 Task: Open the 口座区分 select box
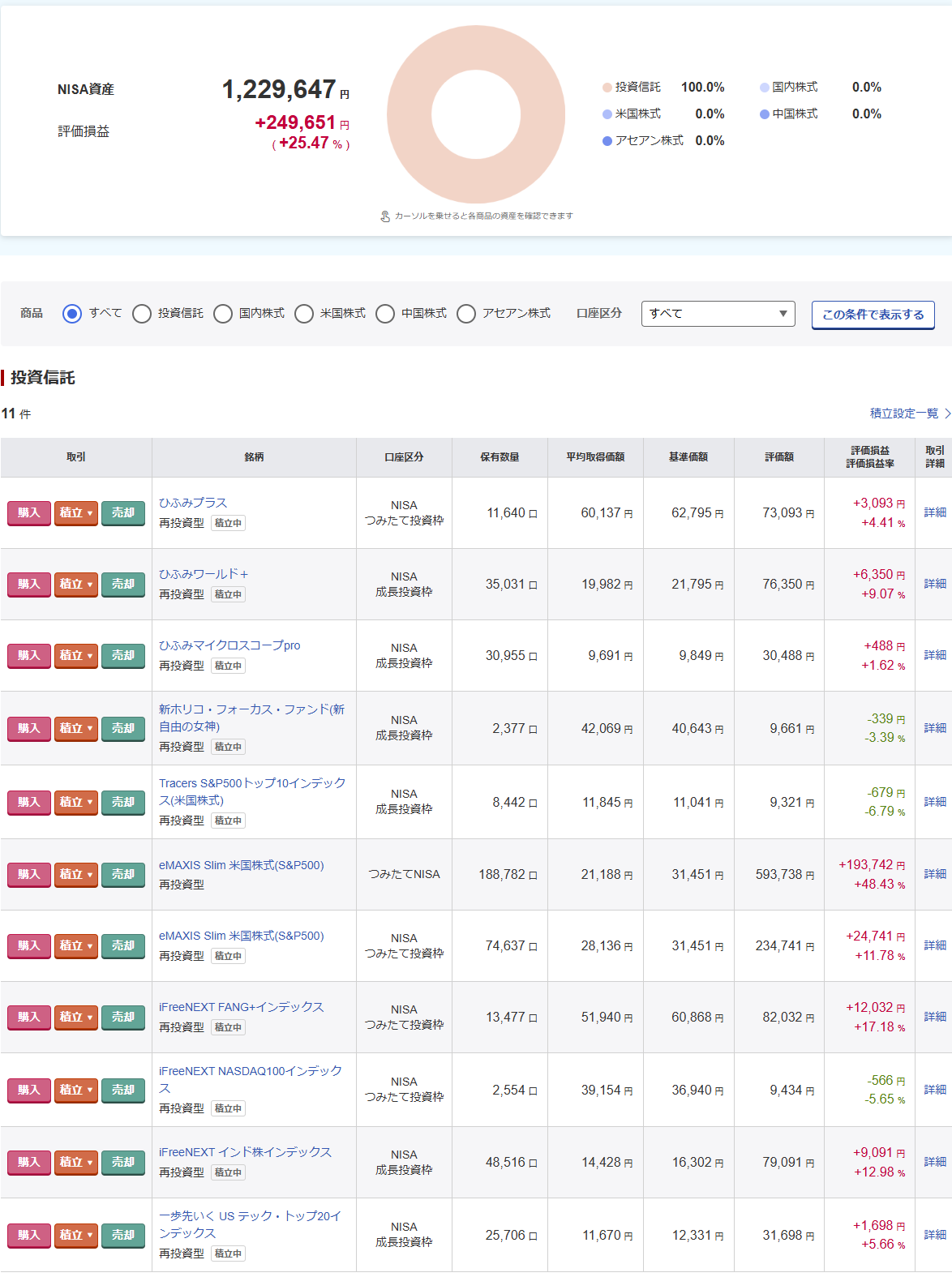718,314
